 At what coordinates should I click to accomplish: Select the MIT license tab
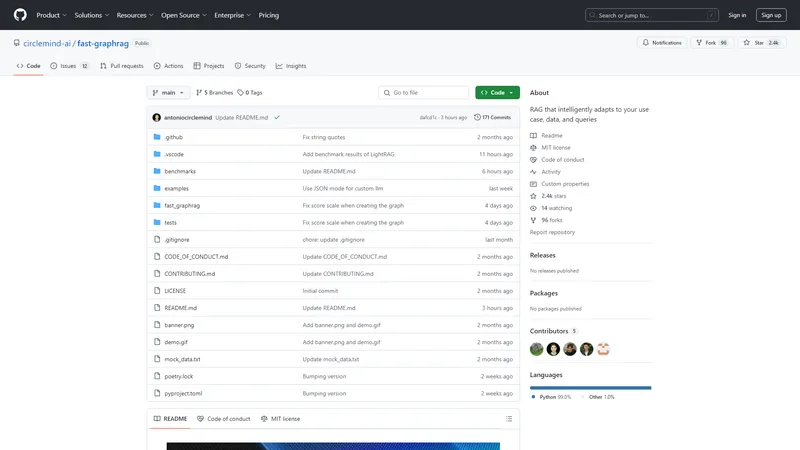(281, 419)
